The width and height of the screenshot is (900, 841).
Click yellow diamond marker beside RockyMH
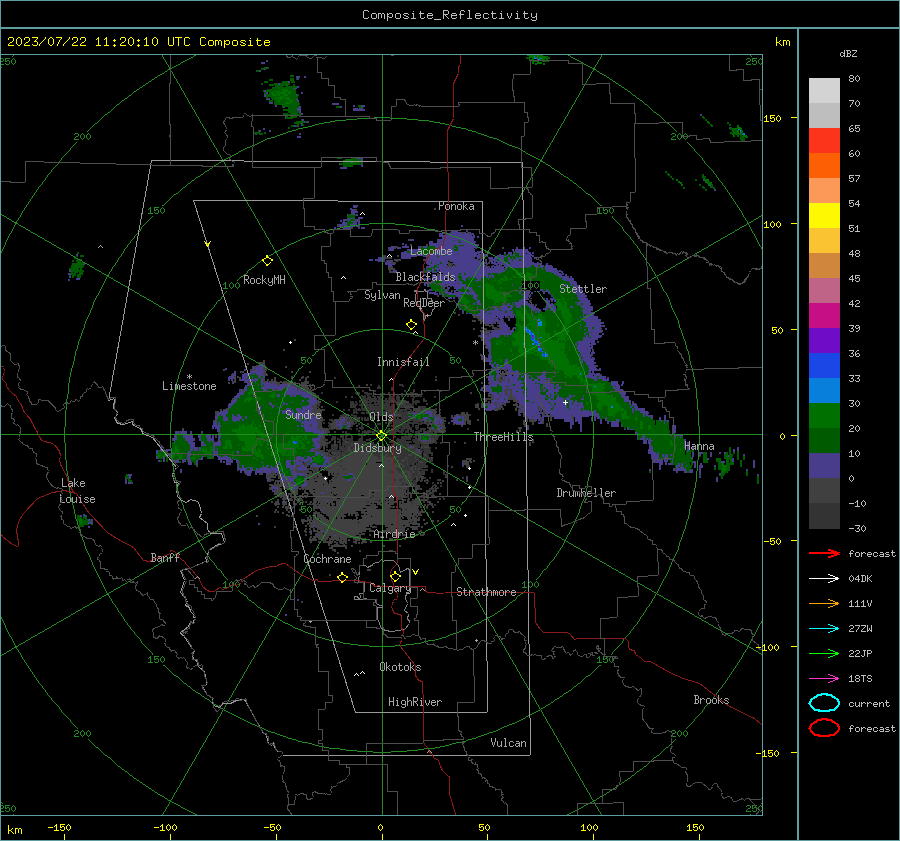coord(267,261)
